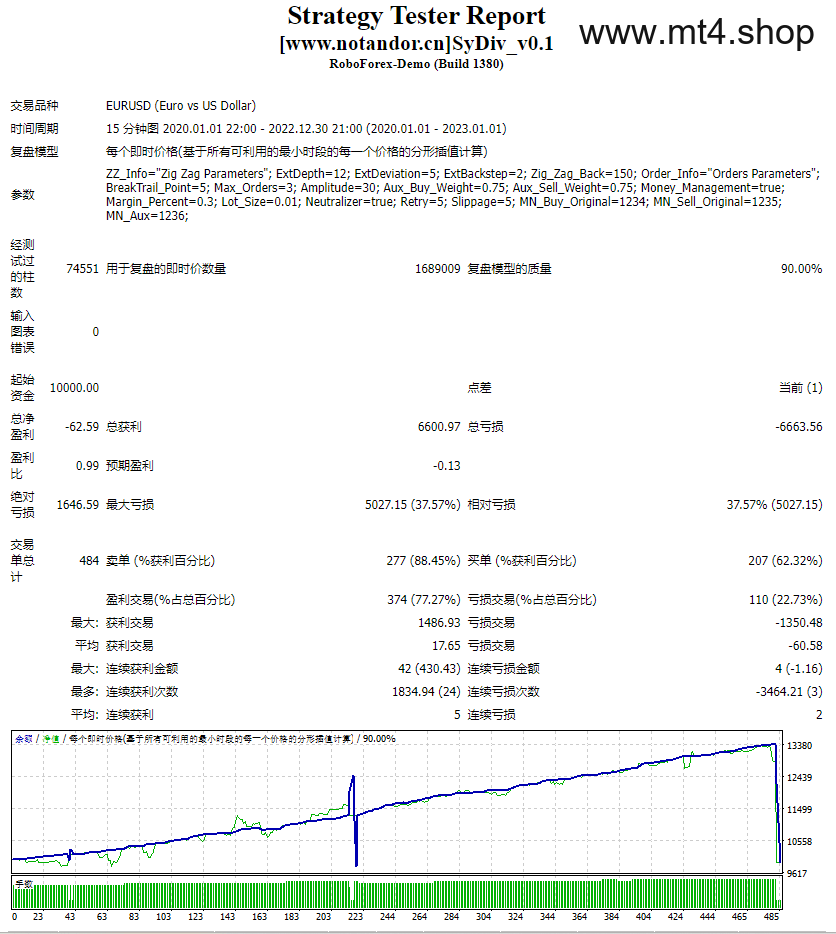Click the "RoboForex-Demo (Build 1380)" subtitle

pos(417,64)
